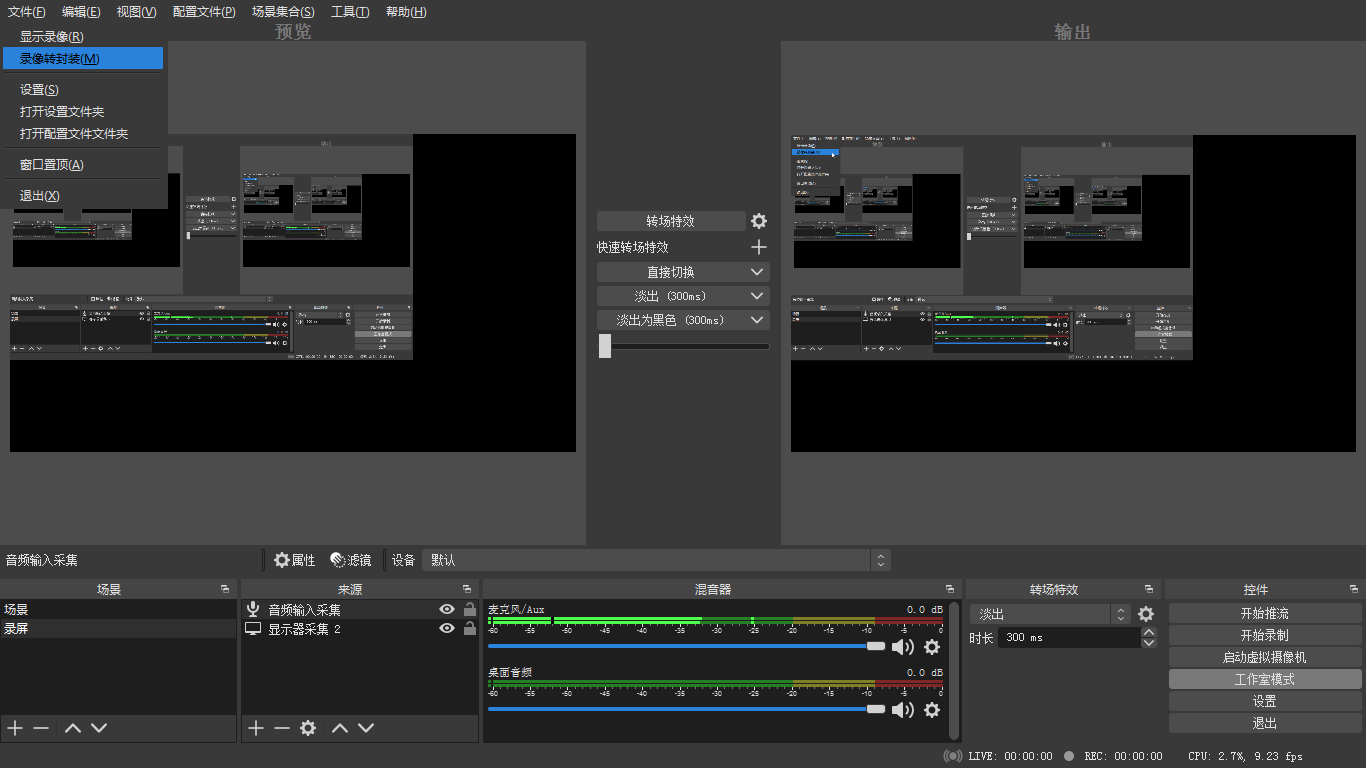Select 录像转封装(M) in the file menu

click(60, 59)
